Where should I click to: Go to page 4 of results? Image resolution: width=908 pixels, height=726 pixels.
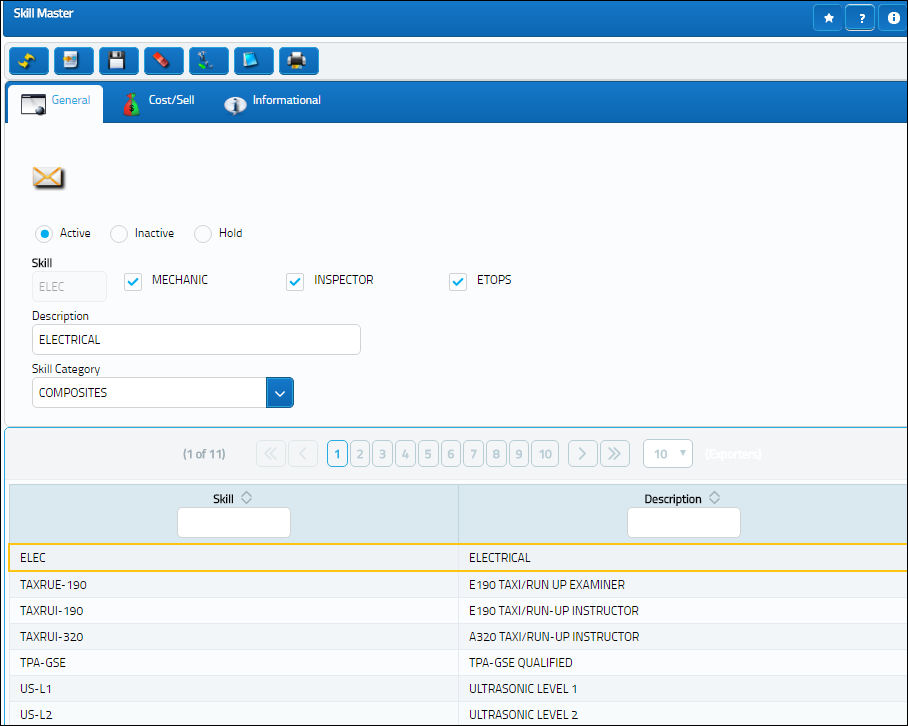point(405,454)
